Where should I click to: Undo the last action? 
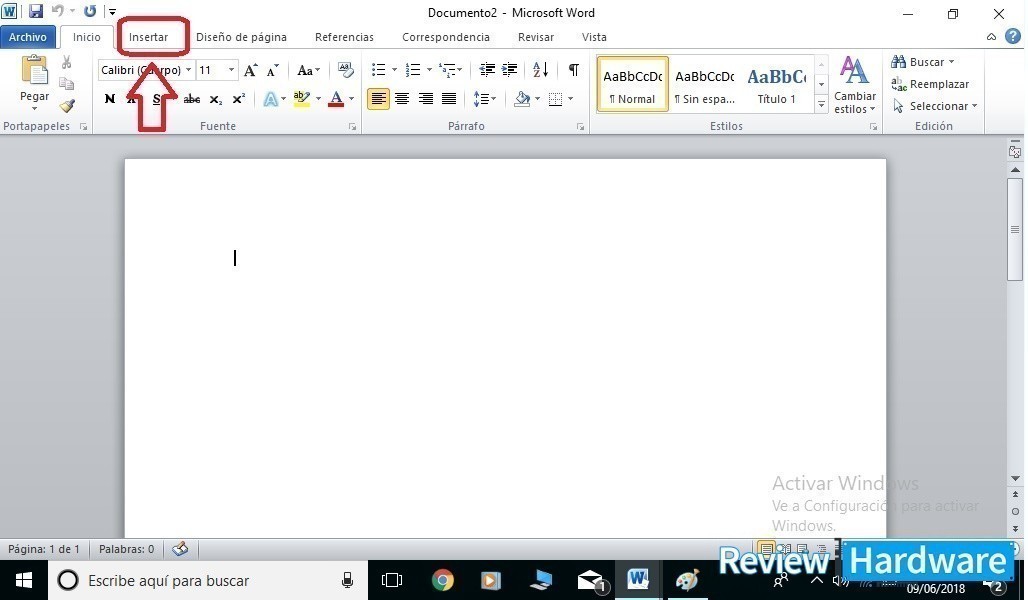pos(58,11)
